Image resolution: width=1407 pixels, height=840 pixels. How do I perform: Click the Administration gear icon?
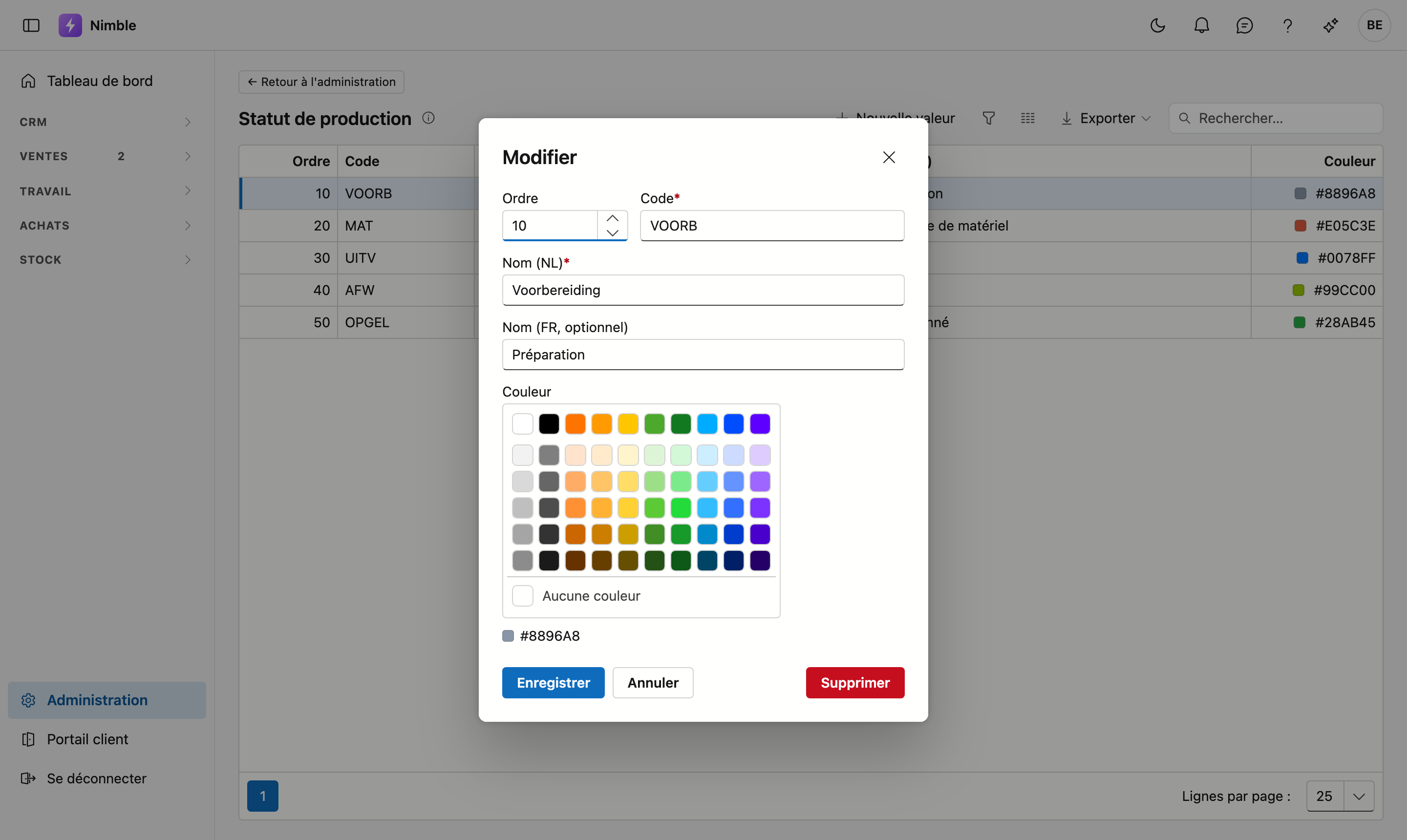tap(28, 700)
